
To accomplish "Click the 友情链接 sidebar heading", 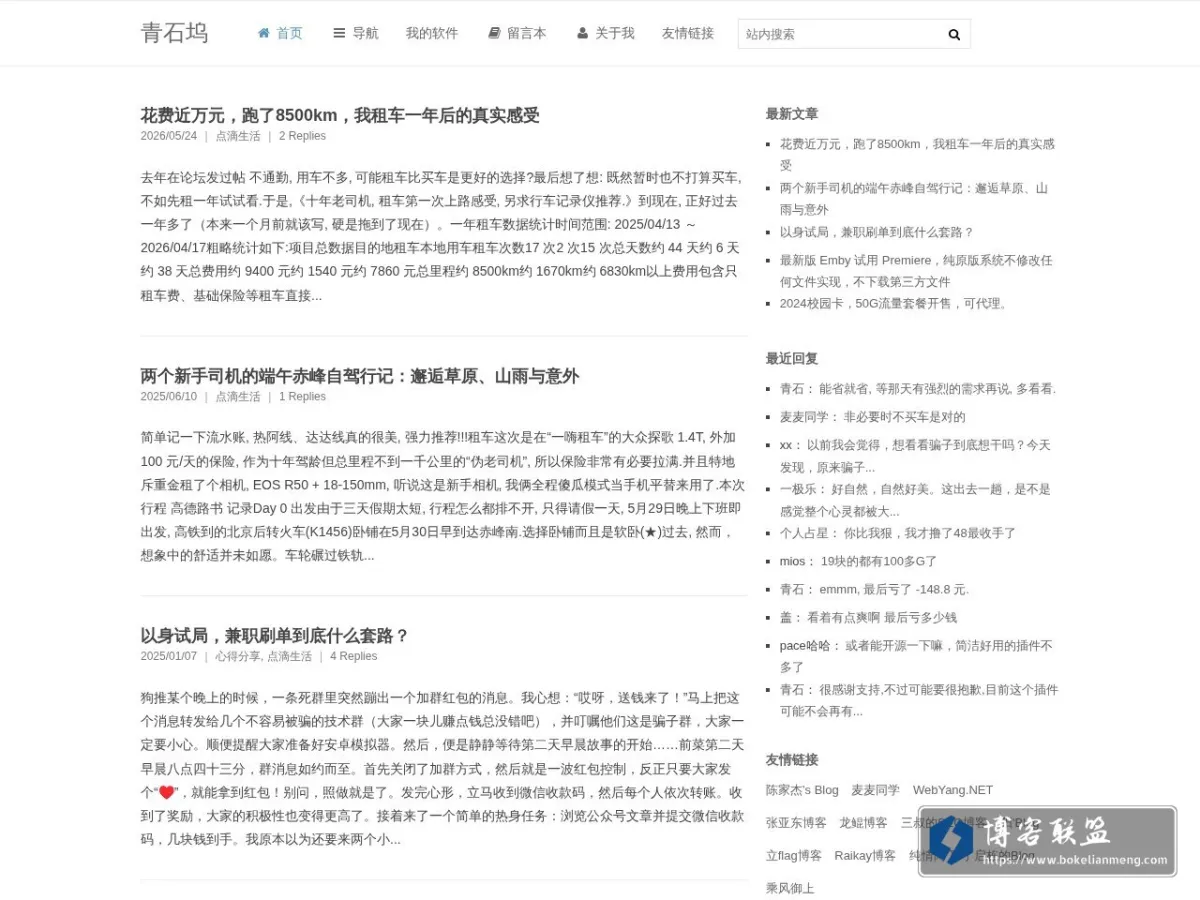I will pyautogui.click(x=792, y=759).
